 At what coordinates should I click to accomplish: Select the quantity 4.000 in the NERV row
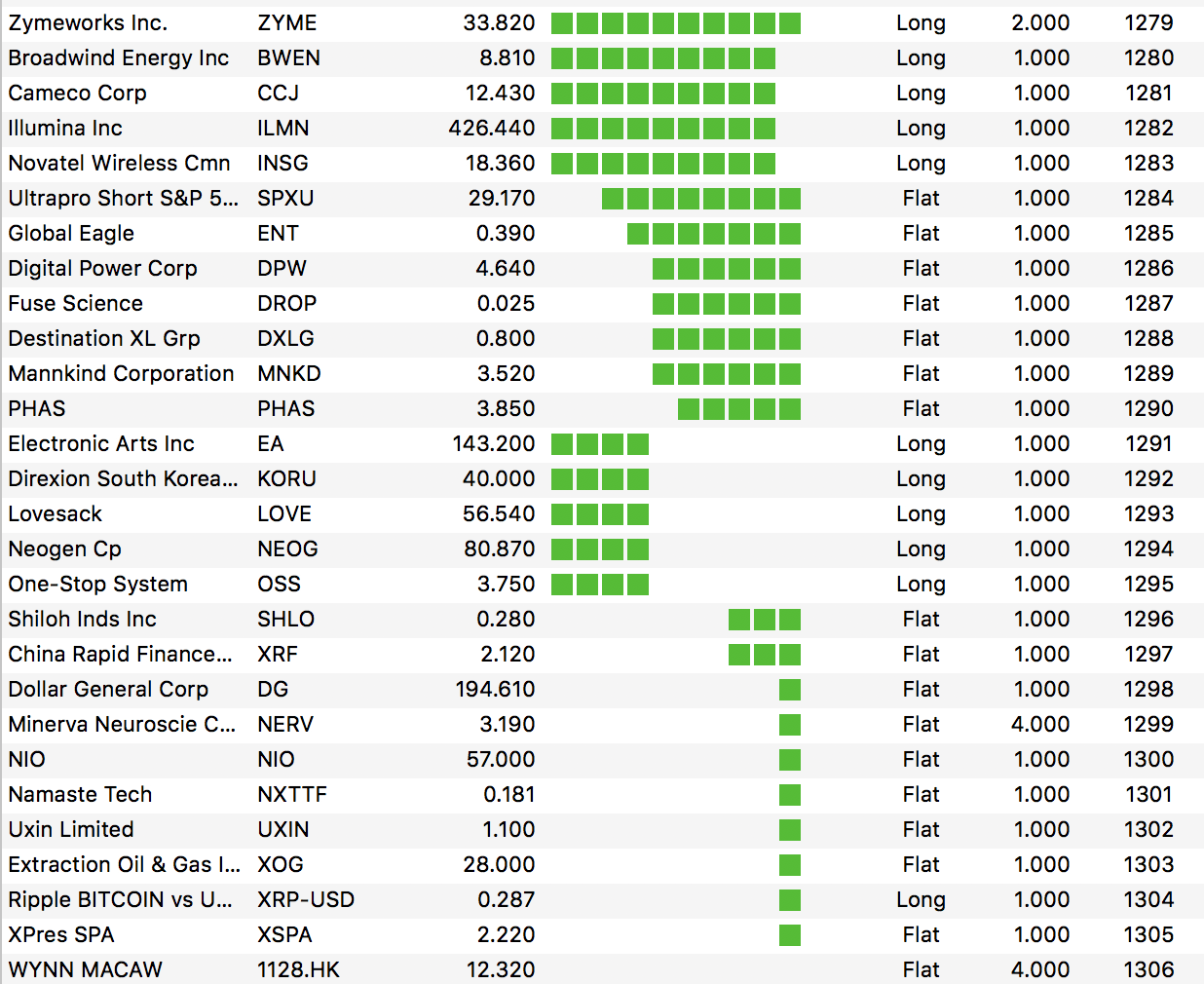1040,724
